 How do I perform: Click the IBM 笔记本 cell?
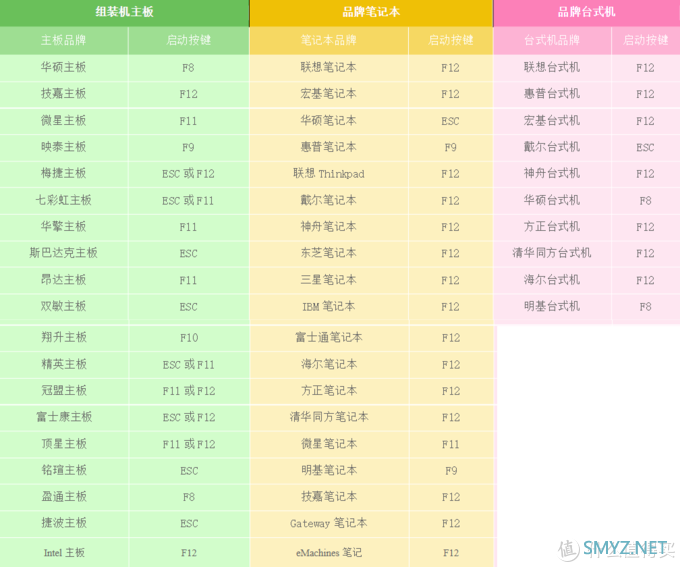click(x=329, y=307)
